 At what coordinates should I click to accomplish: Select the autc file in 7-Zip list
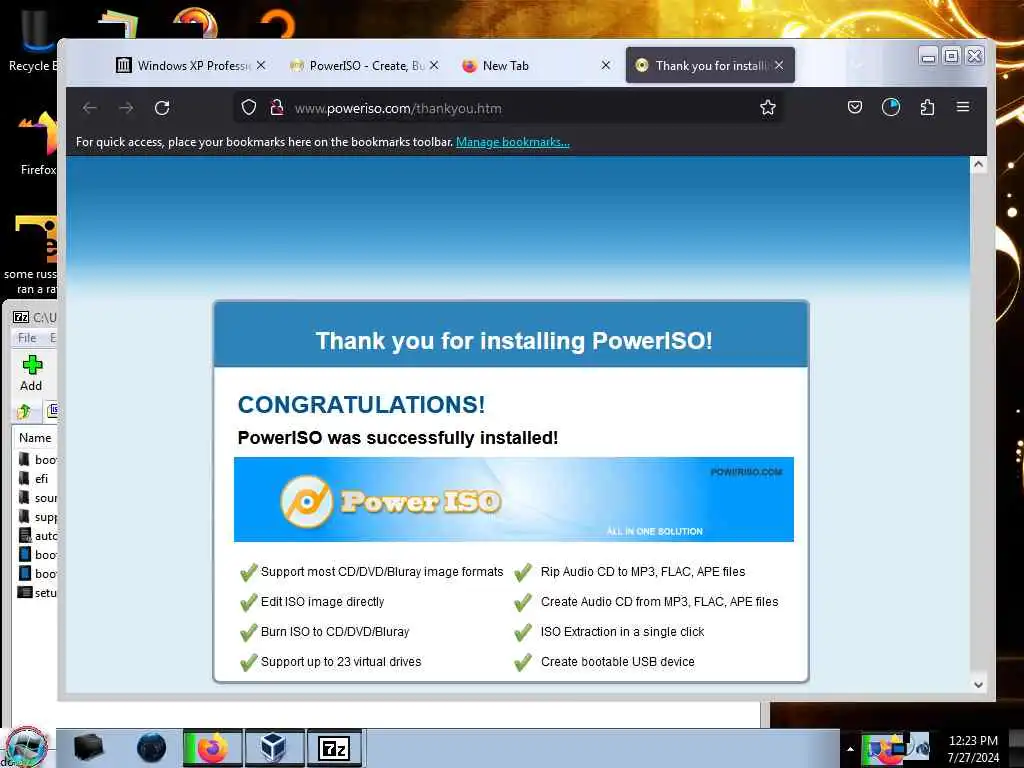(38, 536)
